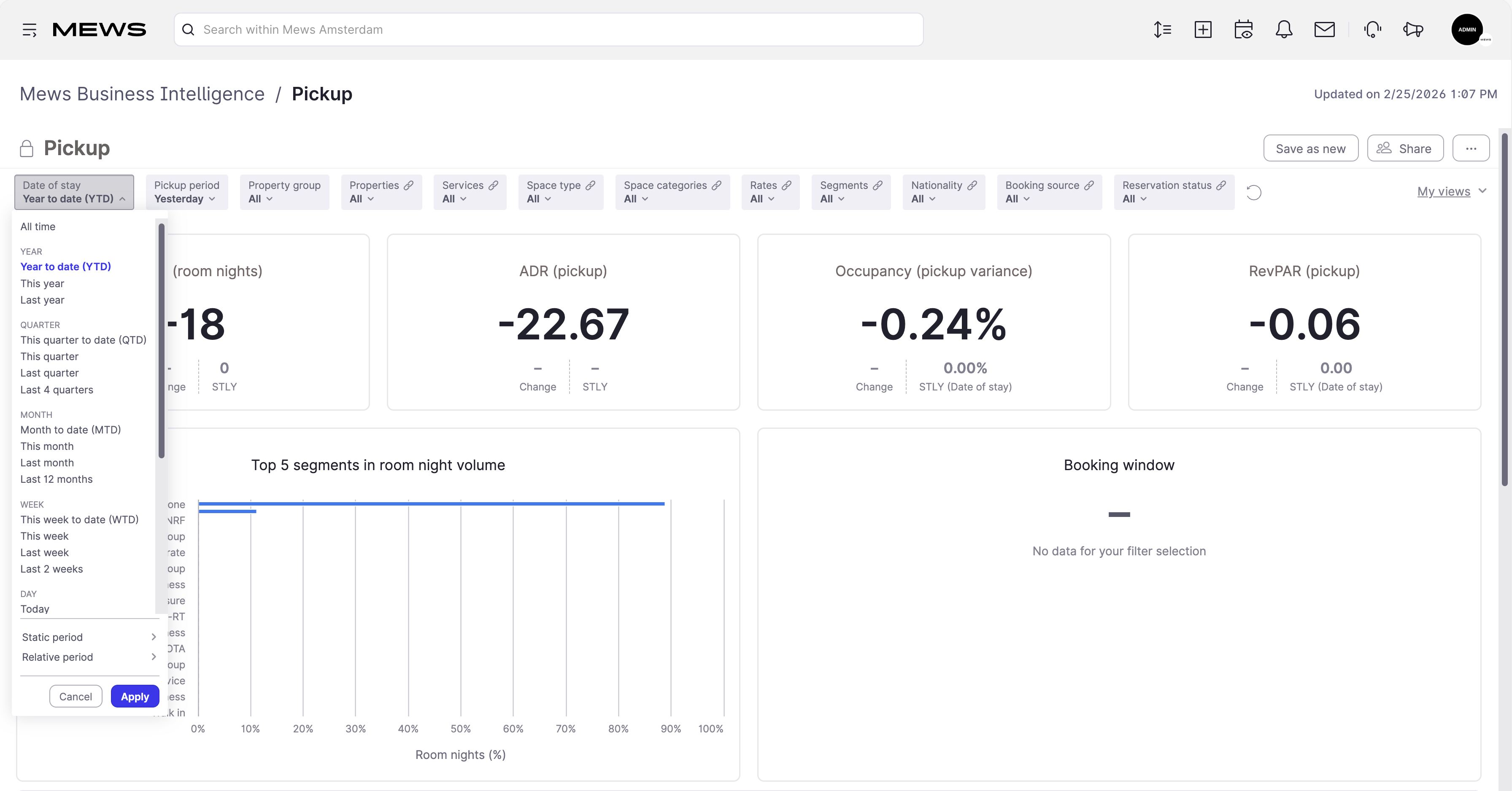
Task: Expand the Pickup period filter dropdown
Action: pos(186,192)
